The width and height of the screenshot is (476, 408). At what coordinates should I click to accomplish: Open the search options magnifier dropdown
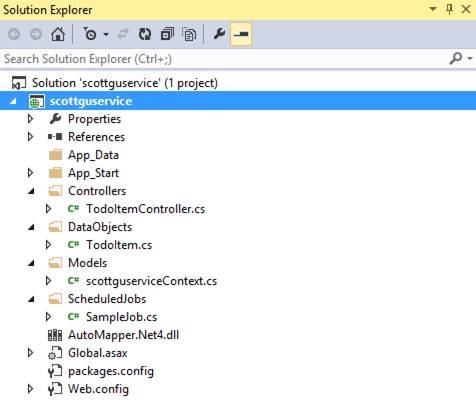click(x=461, y=59)
